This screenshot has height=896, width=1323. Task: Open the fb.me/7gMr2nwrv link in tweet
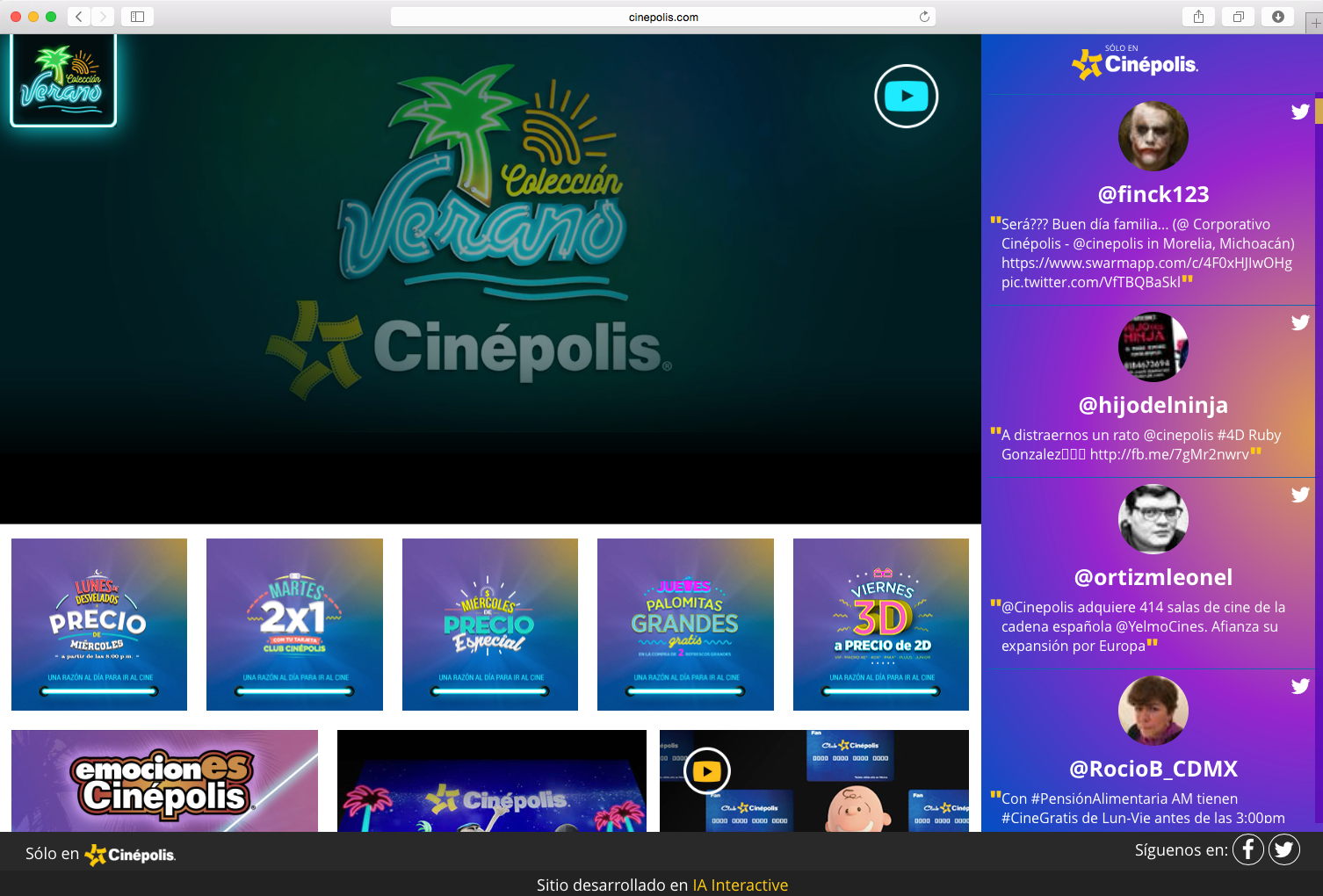1169,454
